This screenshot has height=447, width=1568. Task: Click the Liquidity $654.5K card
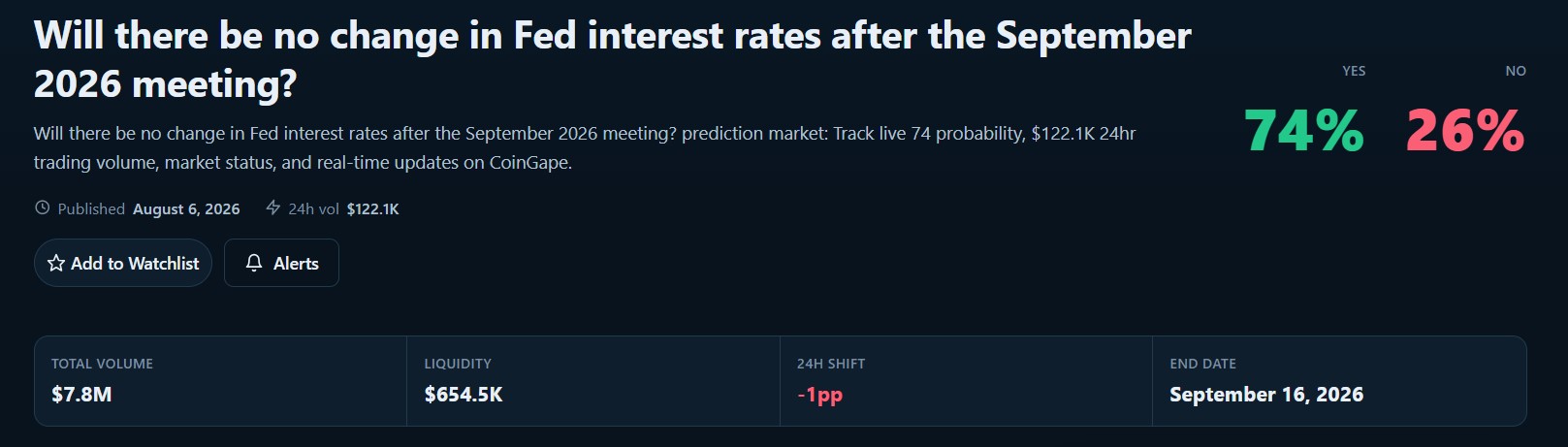tap(593, 381)
